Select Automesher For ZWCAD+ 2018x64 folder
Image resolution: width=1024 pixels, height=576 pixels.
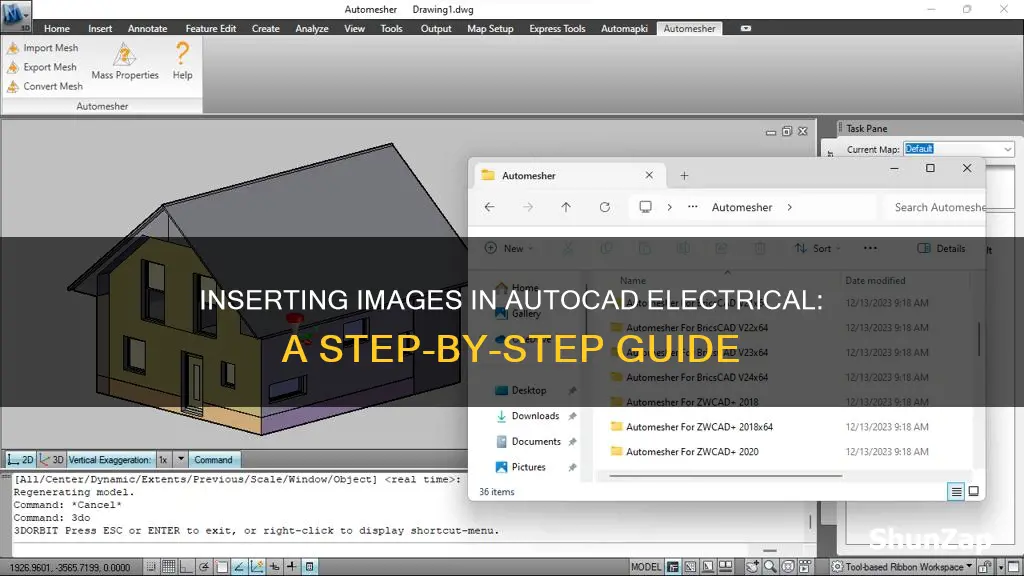pos(699,427)
